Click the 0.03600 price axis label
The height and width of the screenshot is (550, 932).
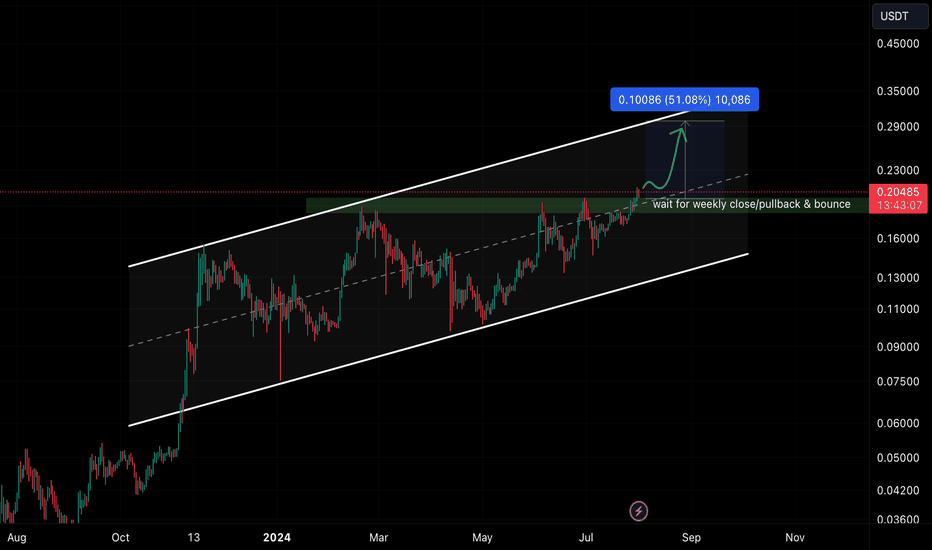(x=898, y=519)
